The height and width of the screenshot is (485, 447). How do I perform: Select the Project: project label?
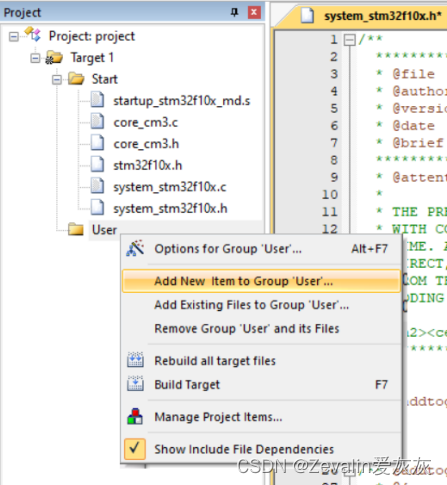(92, 36)
